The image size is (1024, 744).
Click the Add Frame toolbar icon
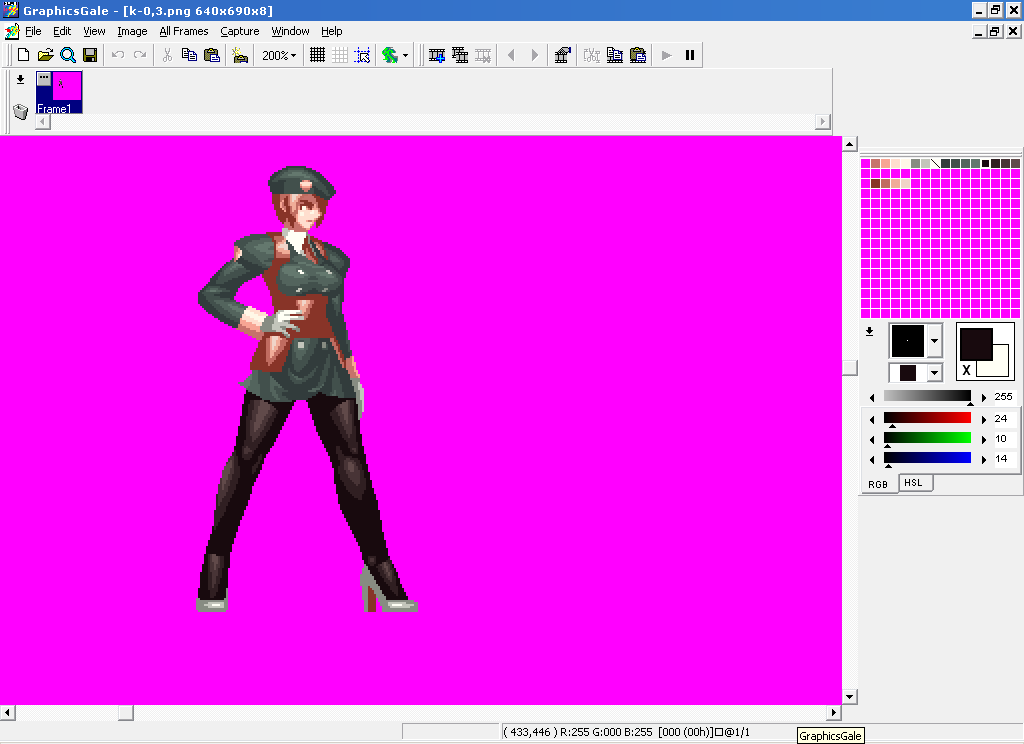coord(437,55)
